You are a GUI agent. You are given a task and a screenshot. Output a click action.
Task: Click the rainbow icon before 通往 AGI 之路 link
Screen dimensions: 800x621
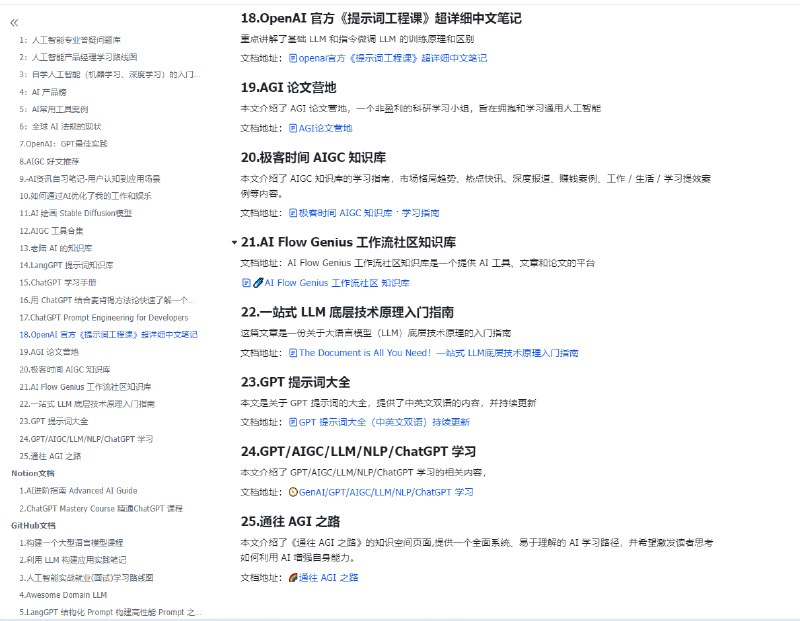tap(293, 578)
